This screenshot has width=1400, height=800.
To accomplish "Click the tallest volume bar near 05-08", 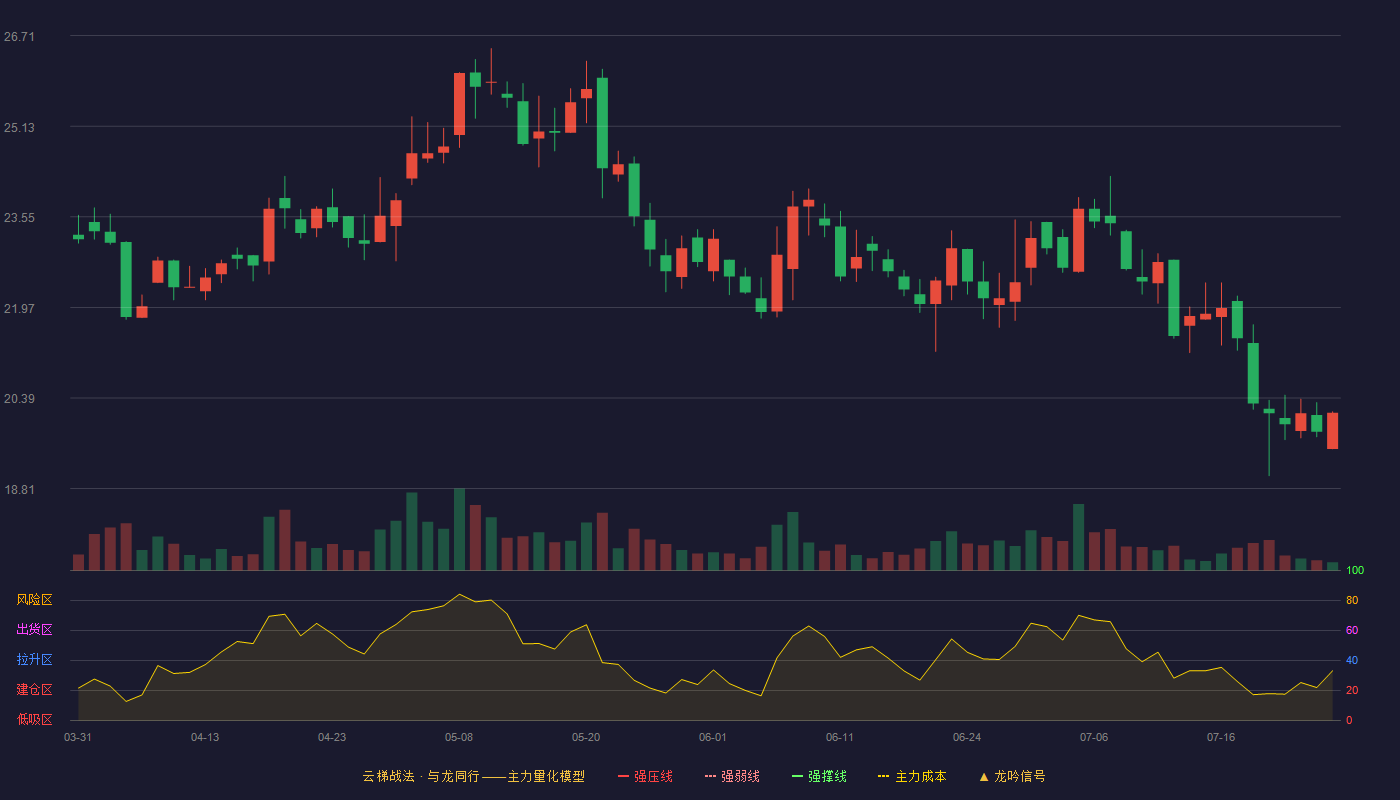I will 459,529.
